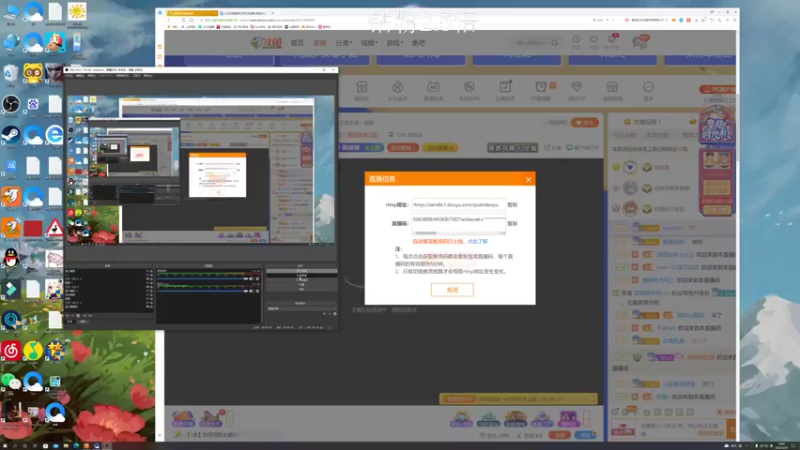Click the 关闭 button in dialog
The height and width of the screenshot is (450, 800).
[452, 290]
